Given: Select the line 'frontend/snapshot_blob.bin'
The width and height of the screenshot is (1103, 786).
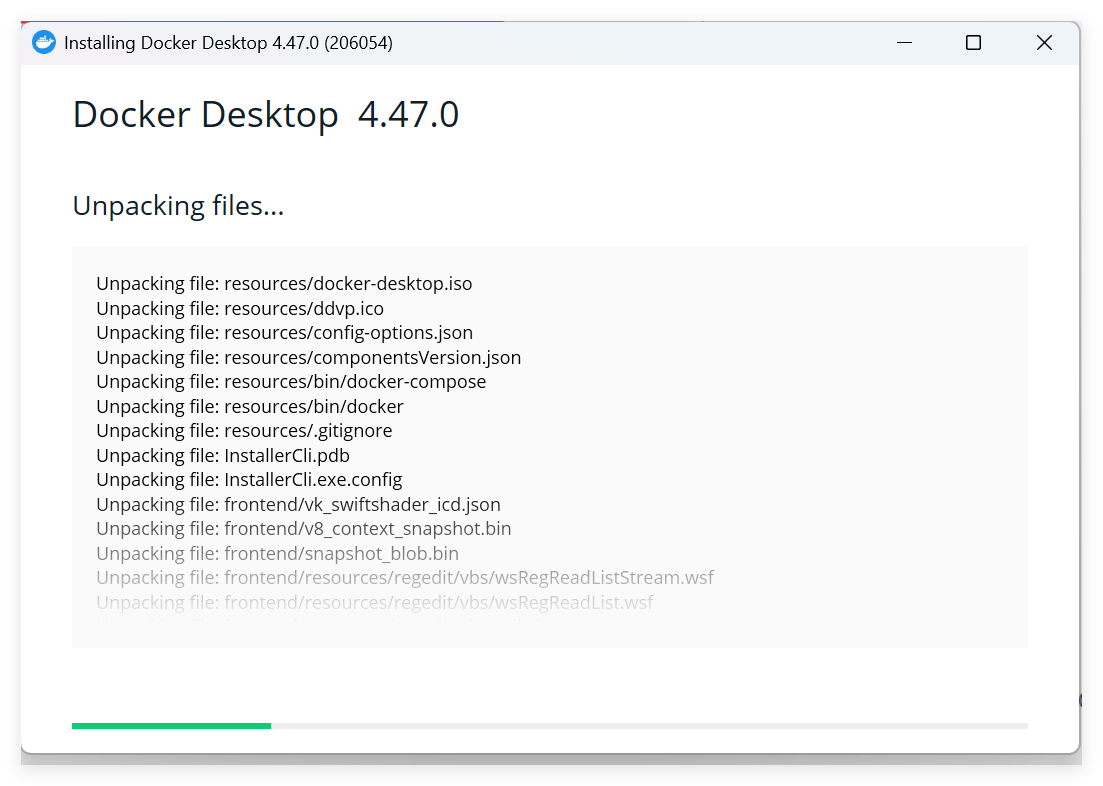Looking at the screenshot, I should 277,554.
